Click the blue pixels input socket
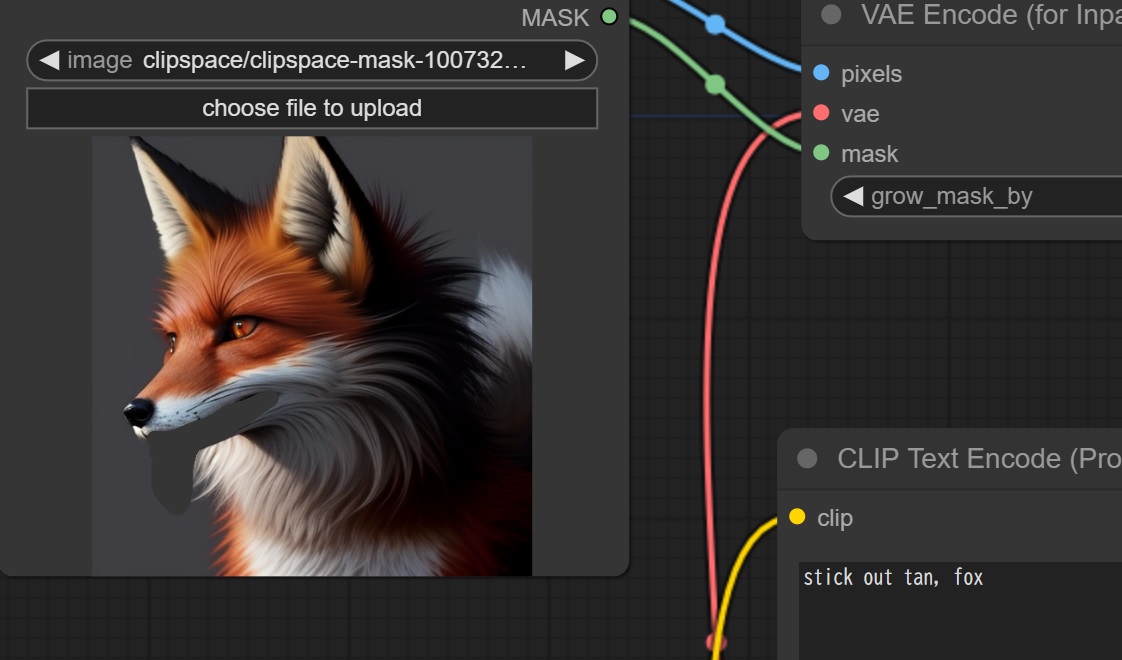Image resolution: width=1122 pixels, height=660 pixels. 822,73
